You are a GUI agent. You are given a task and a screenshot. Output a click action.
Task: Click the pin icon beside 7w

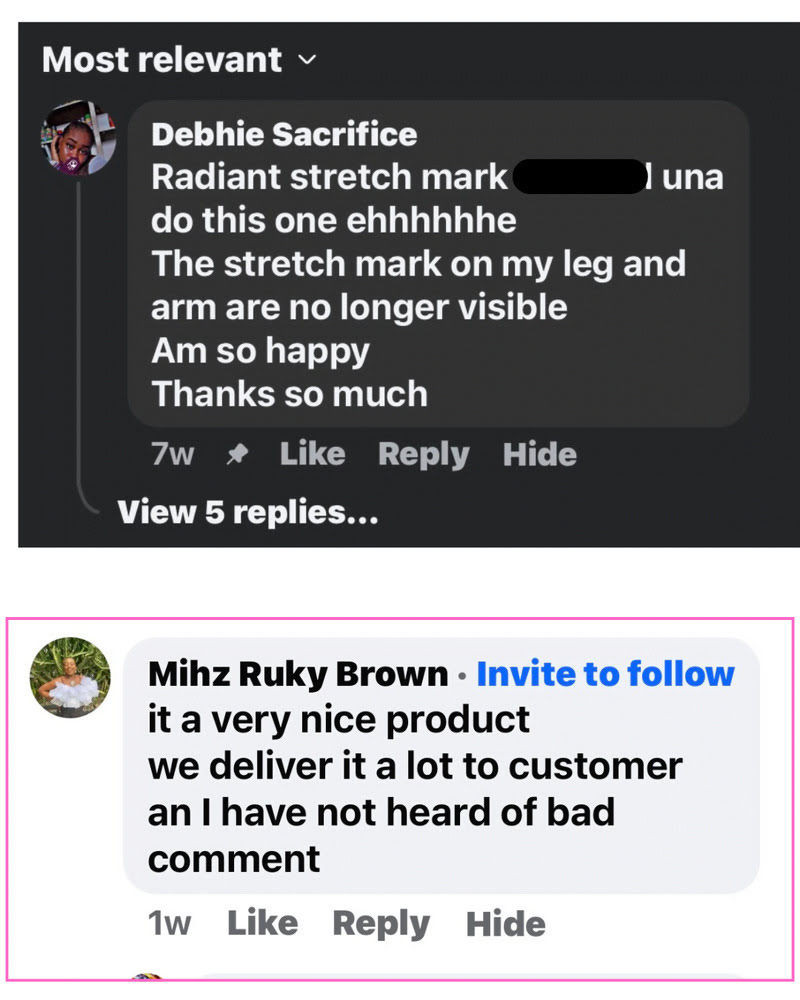point(237,455)
